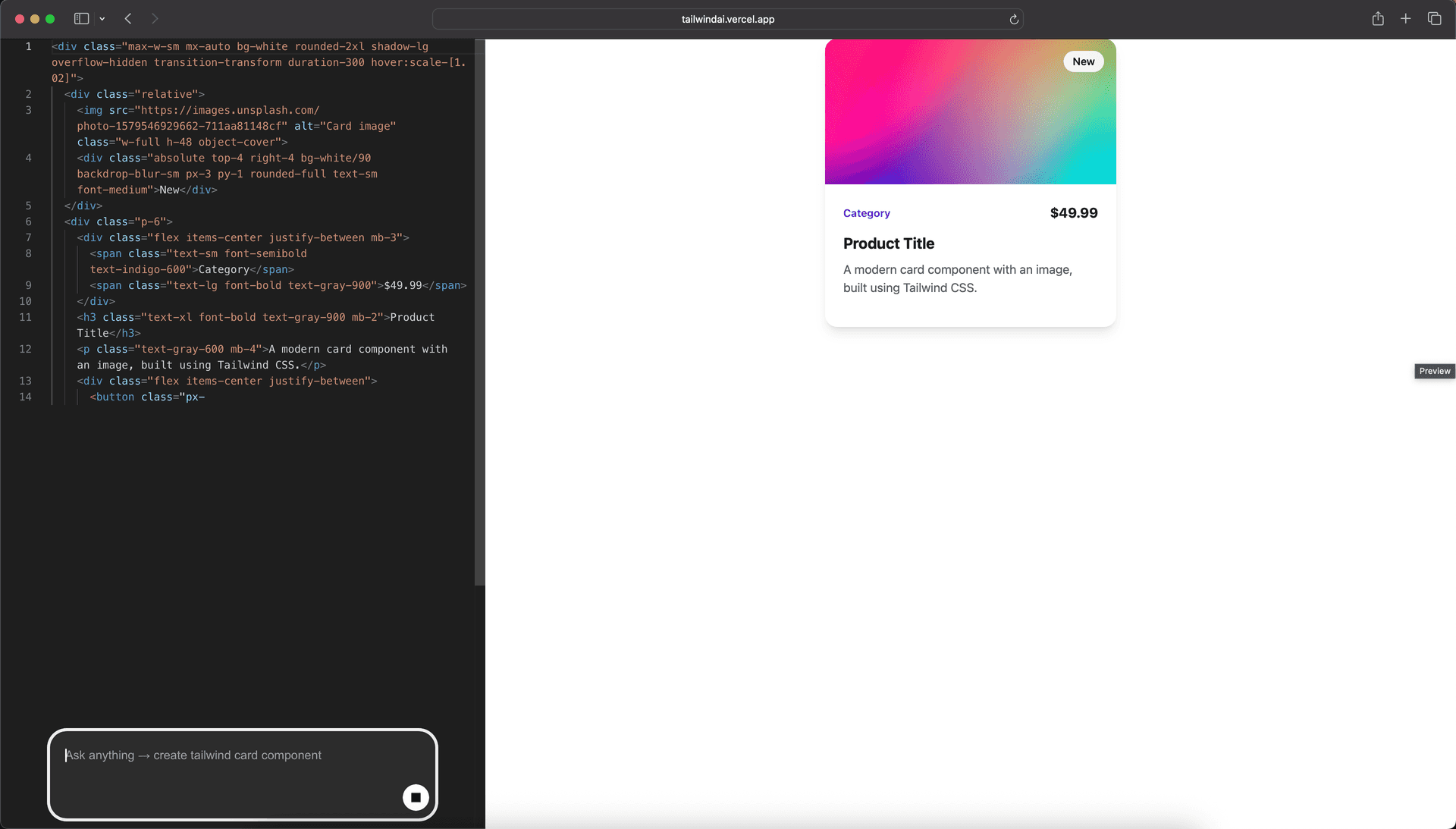Click the tailwindai.vercel.app address bar
Viewport: 1456px width, 829px height.
pyautogui.click(x=727, y=19)
